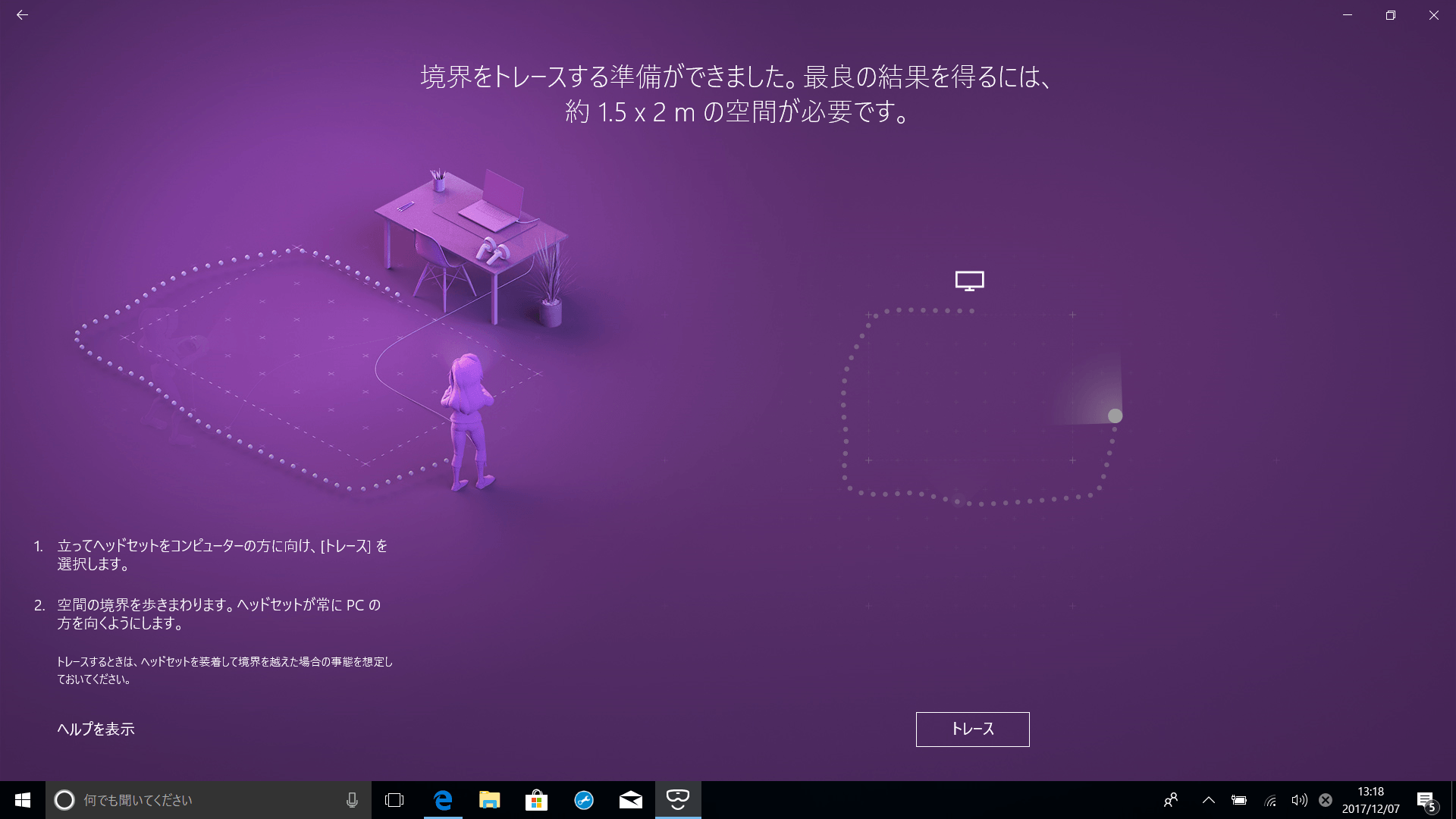Expand hidden tray icons with the chevron
Image resolution: width=1456 pixels, height=819 pixels.
point(1210,800)
